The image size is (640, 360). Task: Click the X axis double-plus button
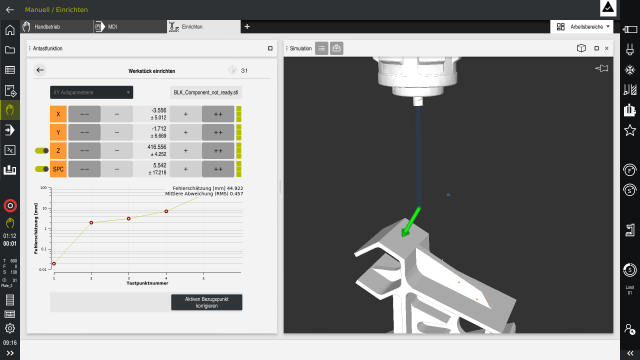click(218, 114)
